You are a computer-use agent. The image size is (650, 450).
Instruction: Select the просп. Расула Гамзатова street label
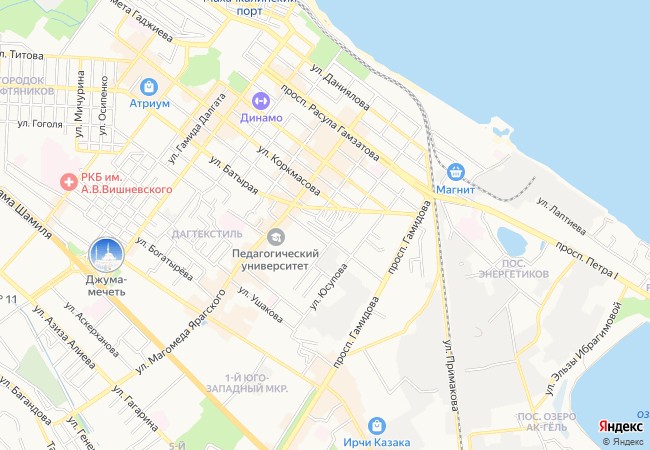330,123
